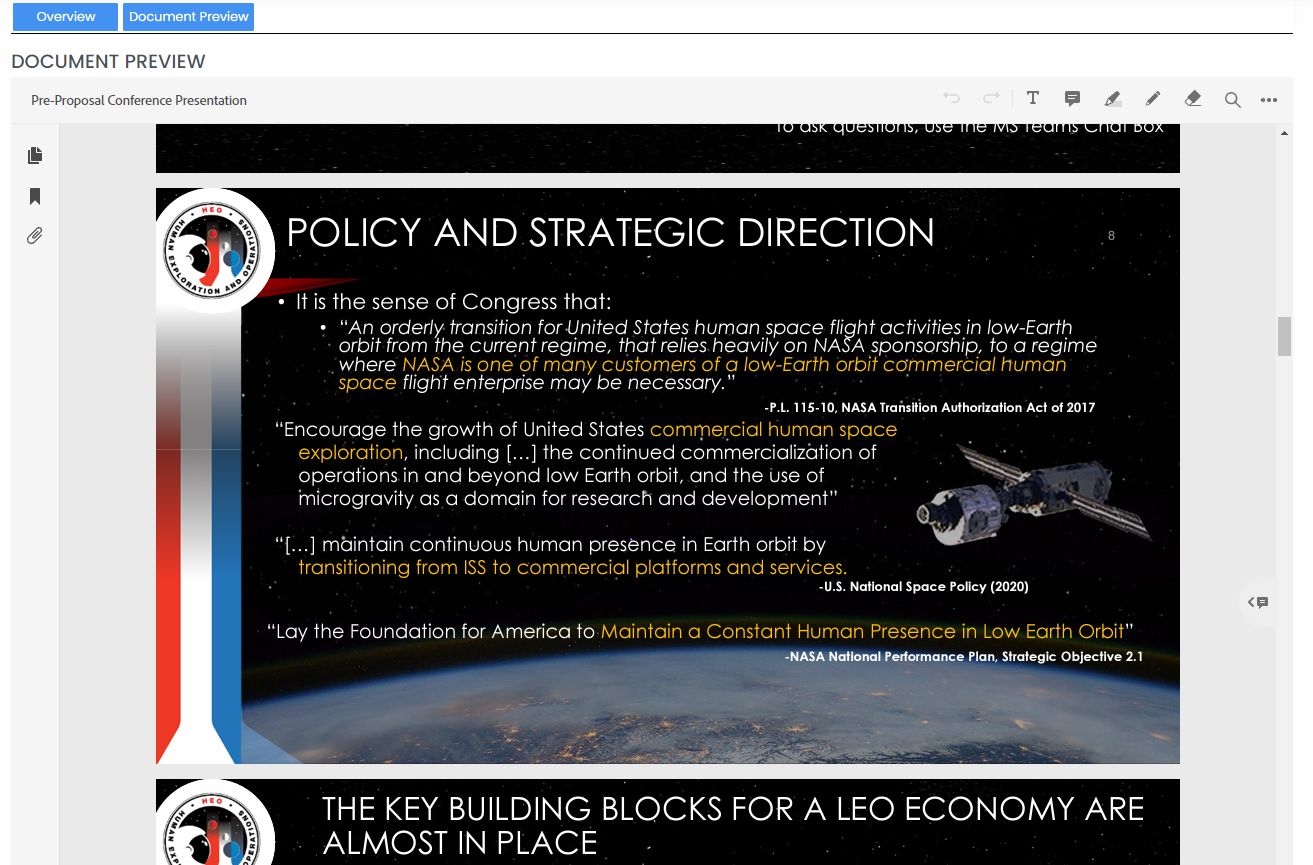Click the "Key Building Blocks for a LEO Economy" heading

(x=733, y=825)
